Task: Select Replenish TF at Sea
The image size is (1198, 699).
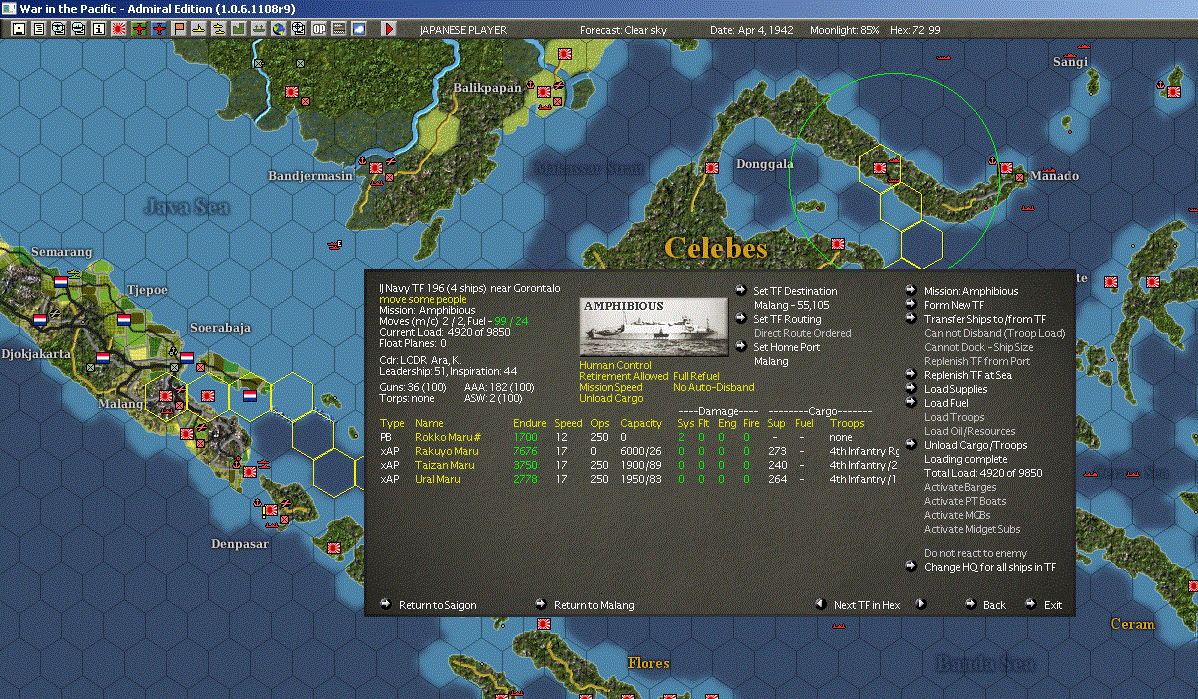Action: pos(967,375)
